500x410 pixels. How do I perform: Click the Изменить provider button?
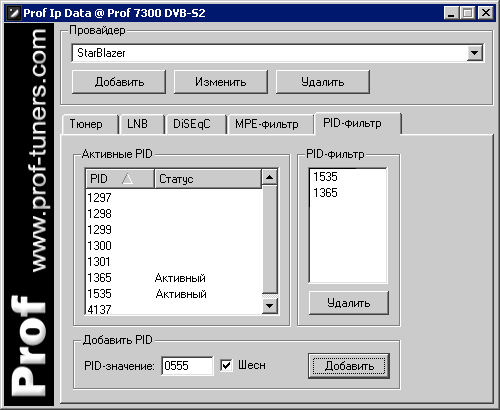click(x=221, y=82)
